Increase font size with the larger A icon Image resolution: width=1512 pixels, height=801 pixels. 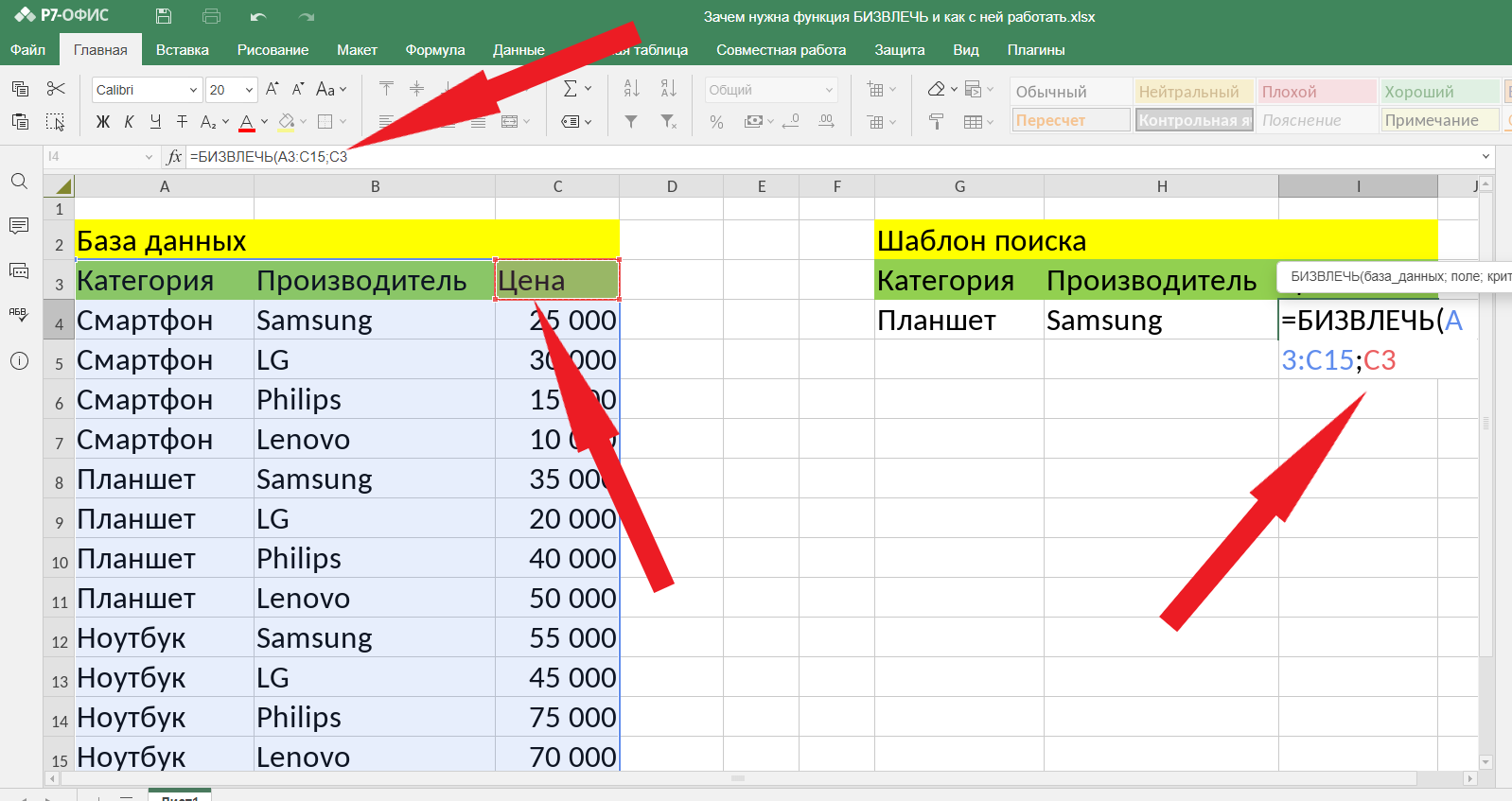pos(273,89)
